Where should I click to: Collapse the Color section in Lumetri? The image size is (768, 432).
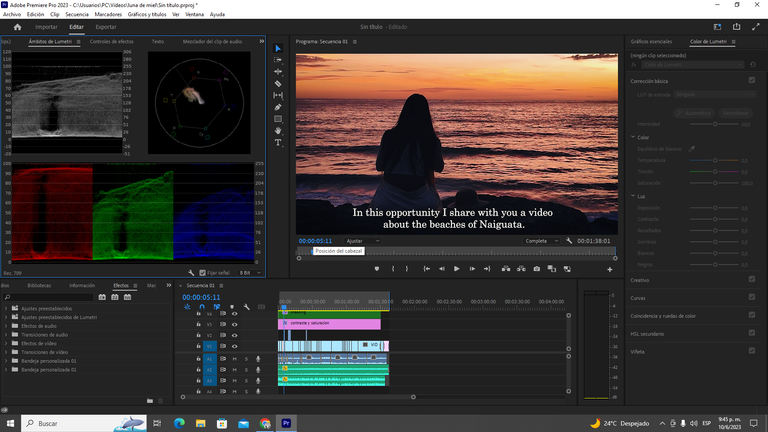click(x=633, y=137)
